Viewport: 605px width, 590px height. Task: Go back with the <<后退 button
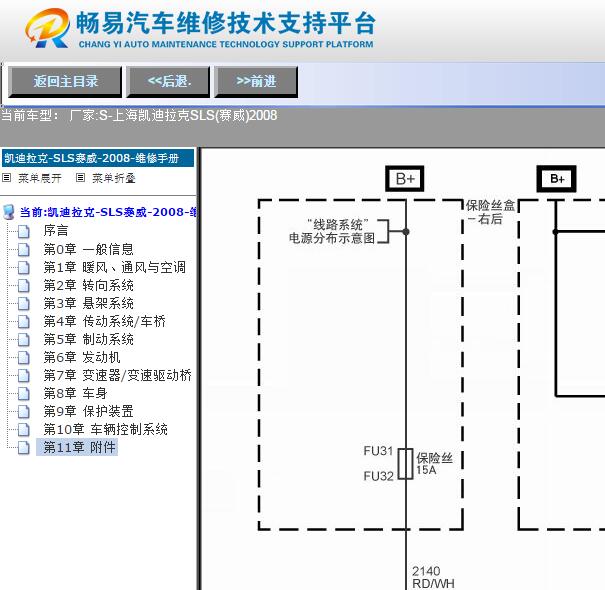coord(169,81)
